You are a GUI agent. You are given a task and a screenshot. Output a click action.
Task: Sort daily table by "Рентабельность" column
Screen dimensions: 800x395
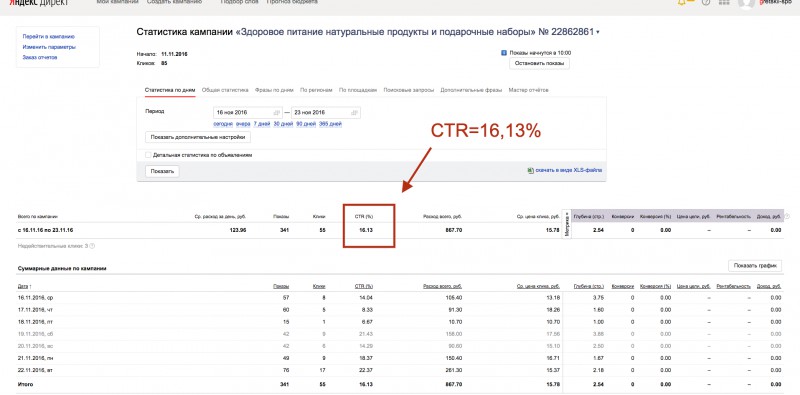(x=734, y=287)
